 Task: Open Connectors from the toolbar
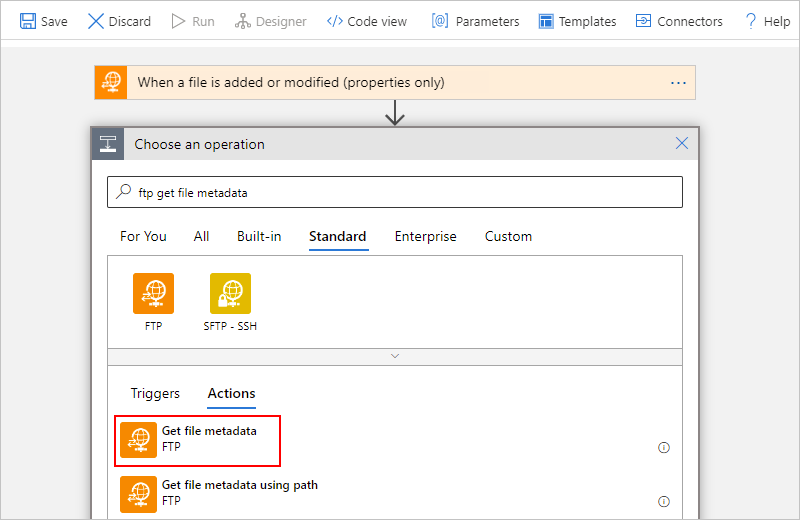[x=679, y=21]
